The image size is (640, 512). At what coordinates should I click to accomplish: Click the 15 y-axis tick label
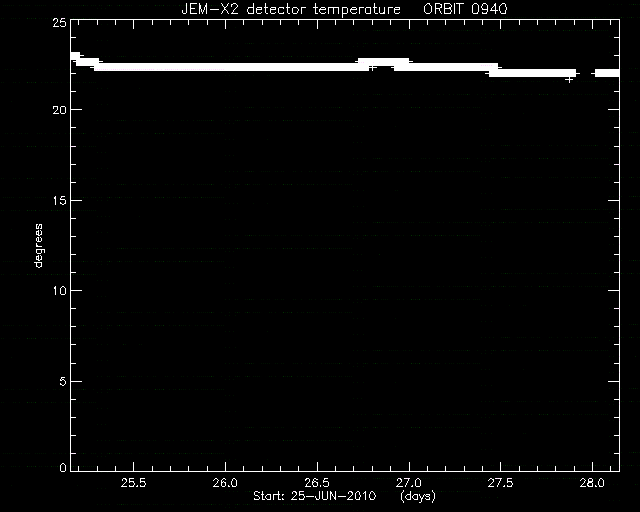coord(60,200)
